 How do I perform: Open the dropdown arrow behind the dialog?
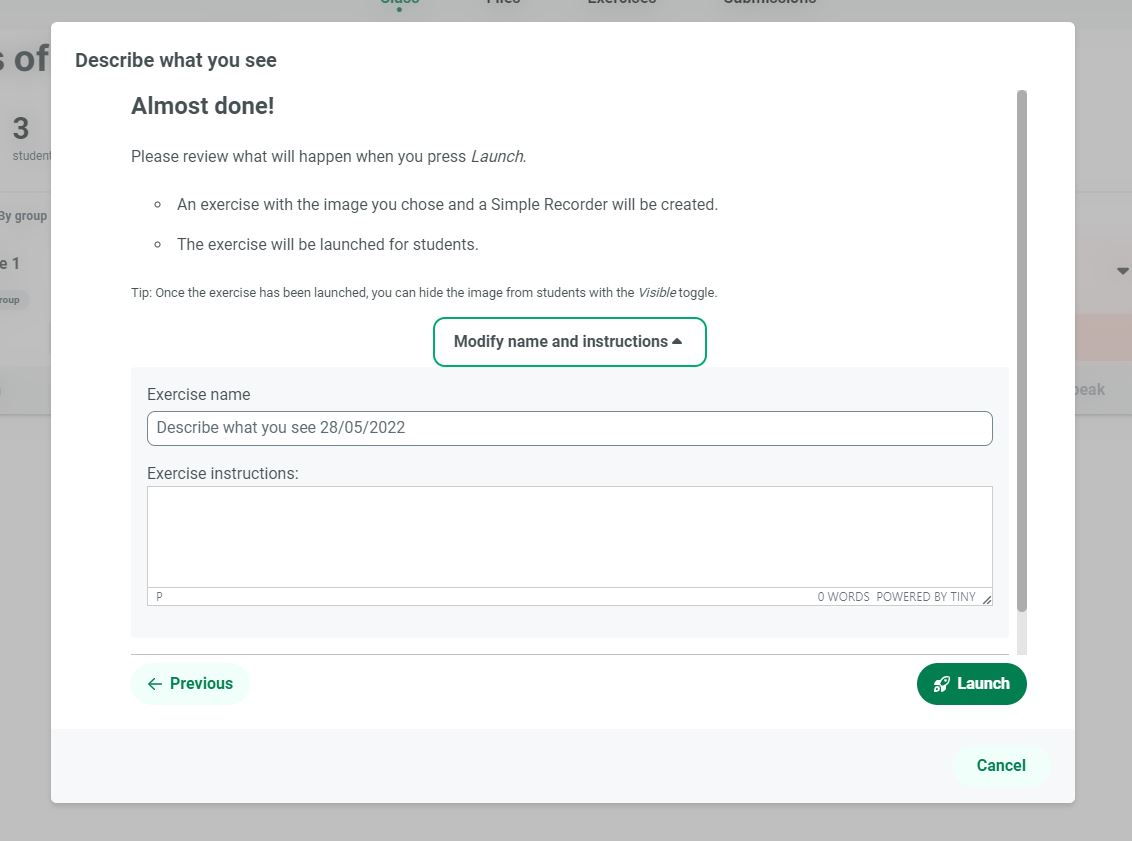click(x=1122, y=271)
